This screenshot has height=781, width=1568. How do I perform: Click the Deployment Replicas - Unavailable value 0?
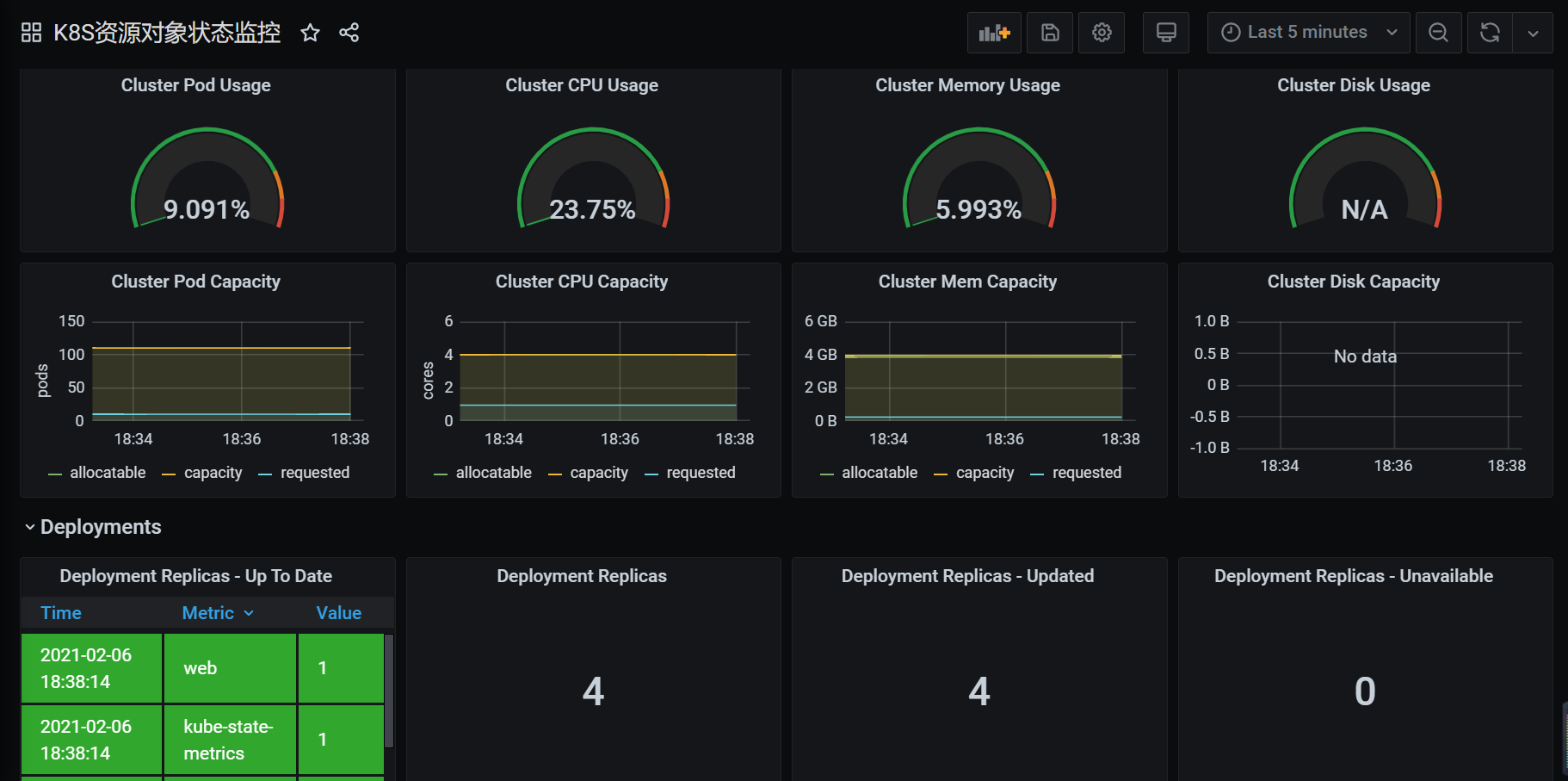click(x=1365, y=691)
